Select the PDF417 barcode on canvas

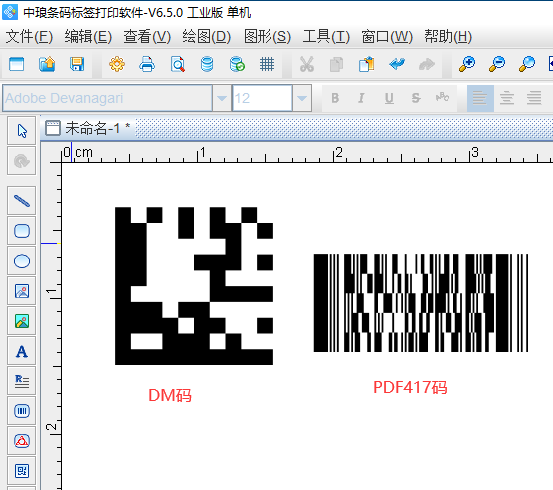(x=421, y=303)
